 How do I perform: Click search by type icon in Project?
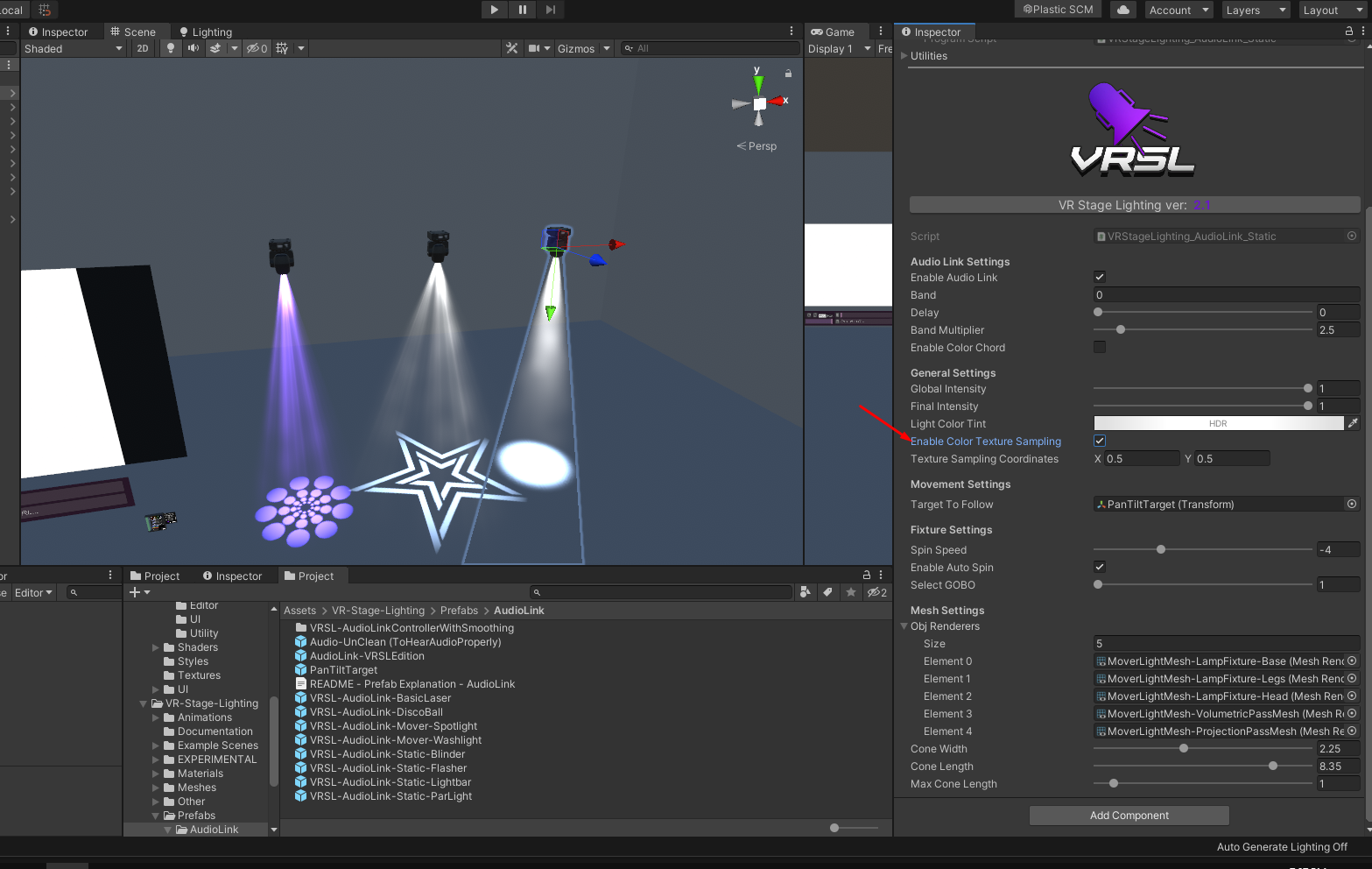tap(806, 592)
